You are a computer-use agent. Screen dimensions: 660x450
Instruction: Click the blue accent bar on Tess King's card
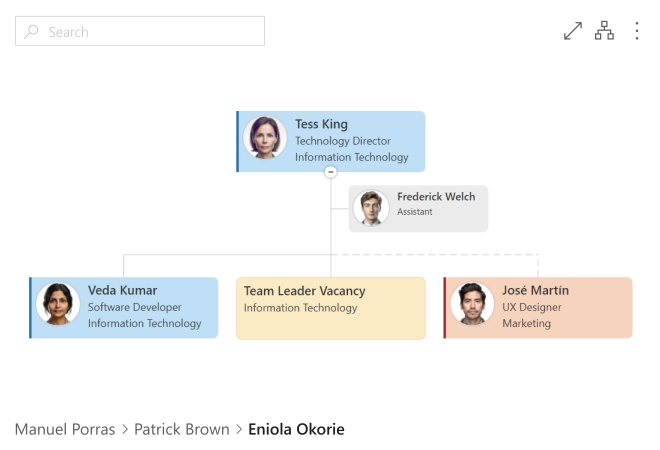pos(238,141)
